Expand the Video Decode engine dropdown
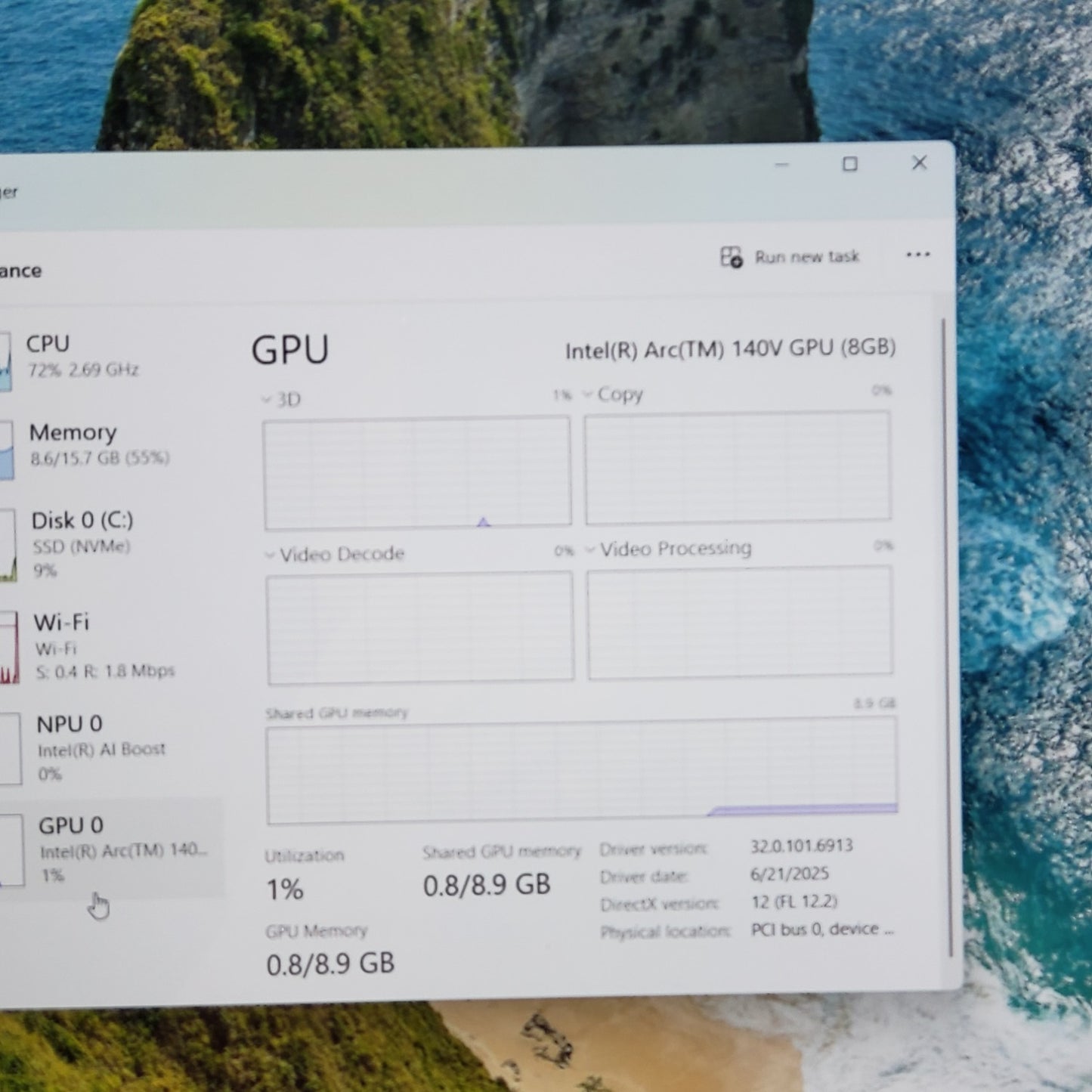The width and height of the screenshot is (1092, 1092). tap(271, 555)
